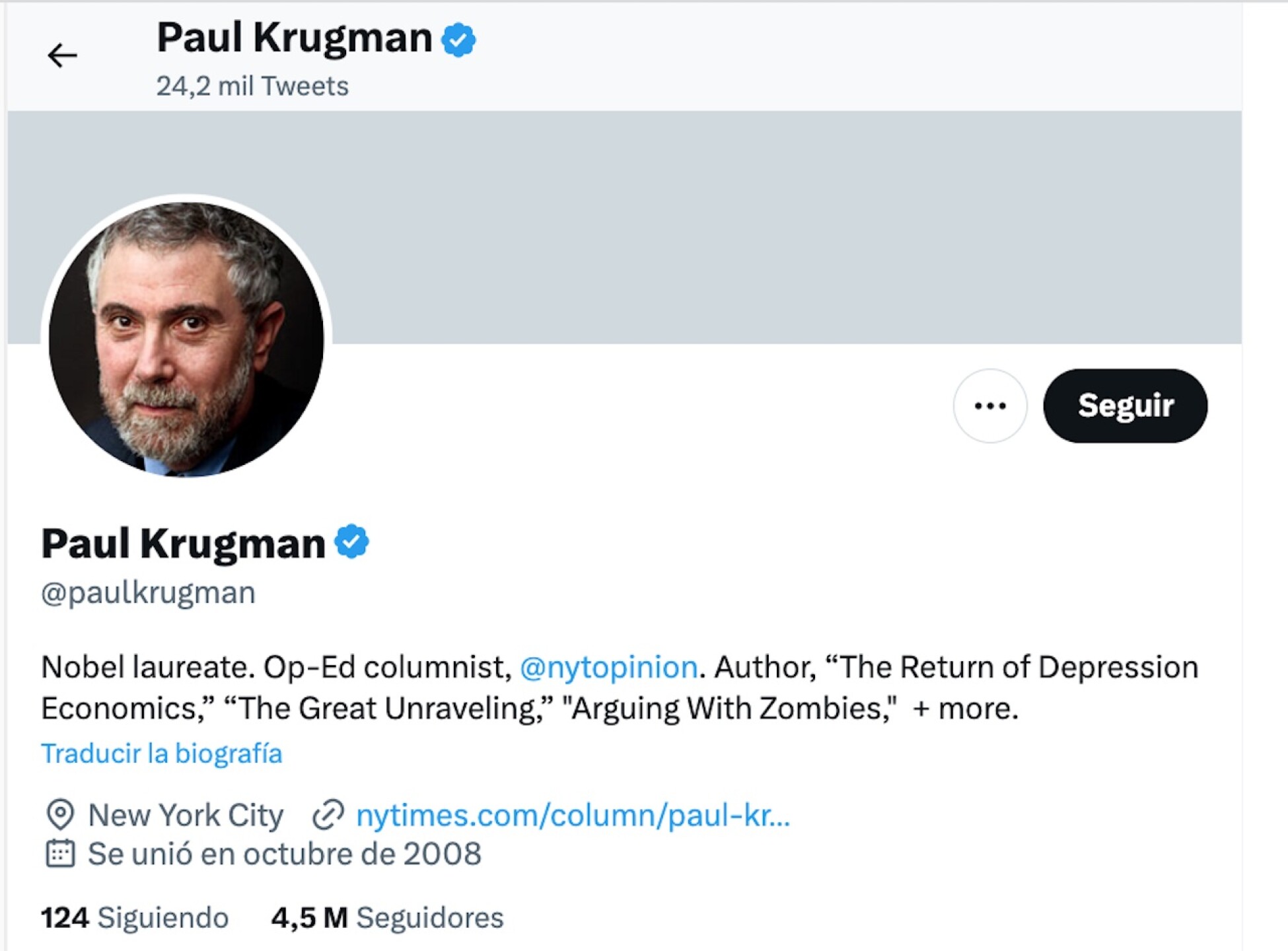The width and height of the screenshot is (1288, 951).
Task: View the 124 Siguiendo list
Action: click(135, 917)
